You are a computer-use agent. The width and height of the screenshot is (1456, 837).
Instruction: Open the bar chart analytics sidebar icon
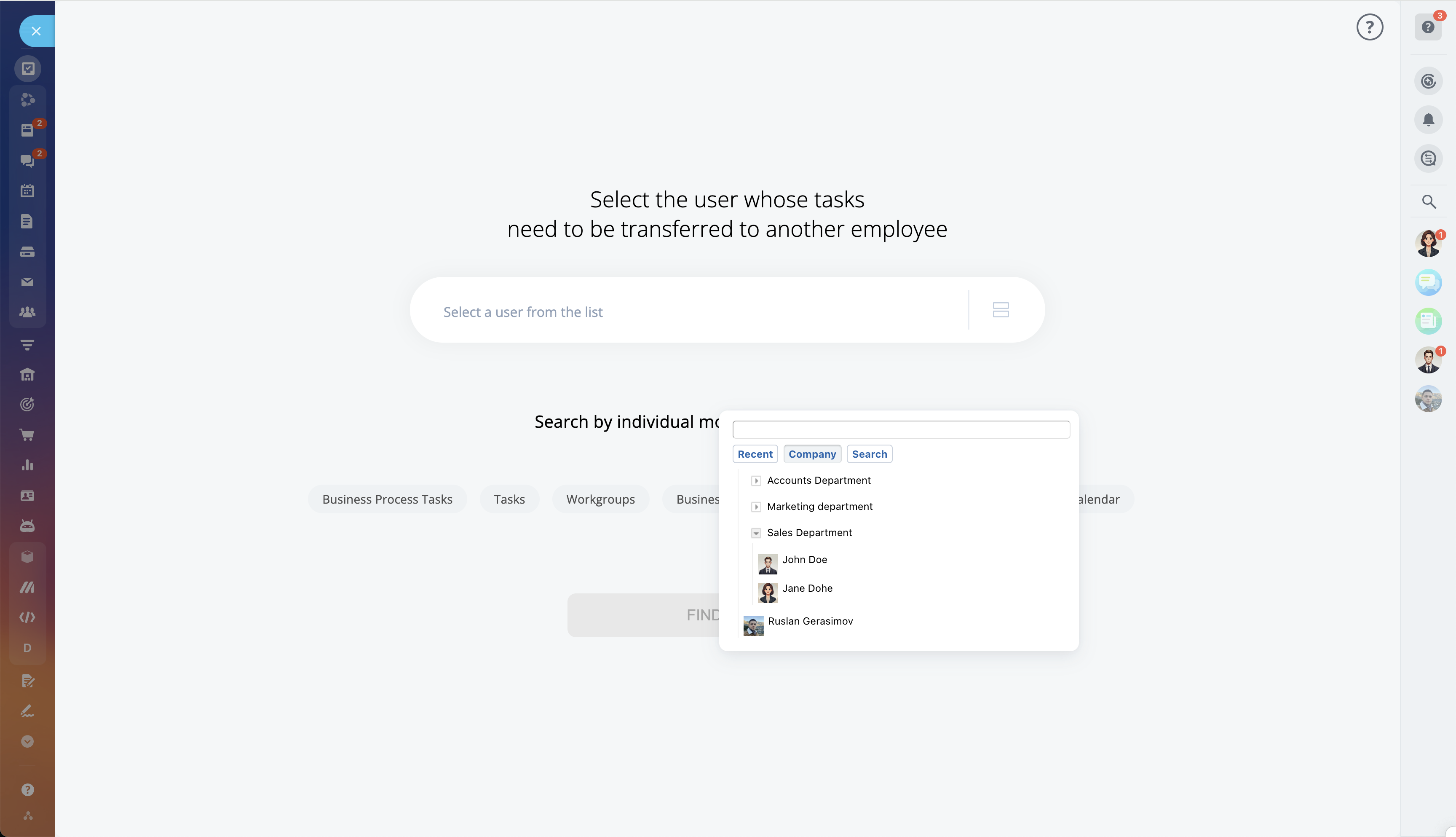[27, 465]
